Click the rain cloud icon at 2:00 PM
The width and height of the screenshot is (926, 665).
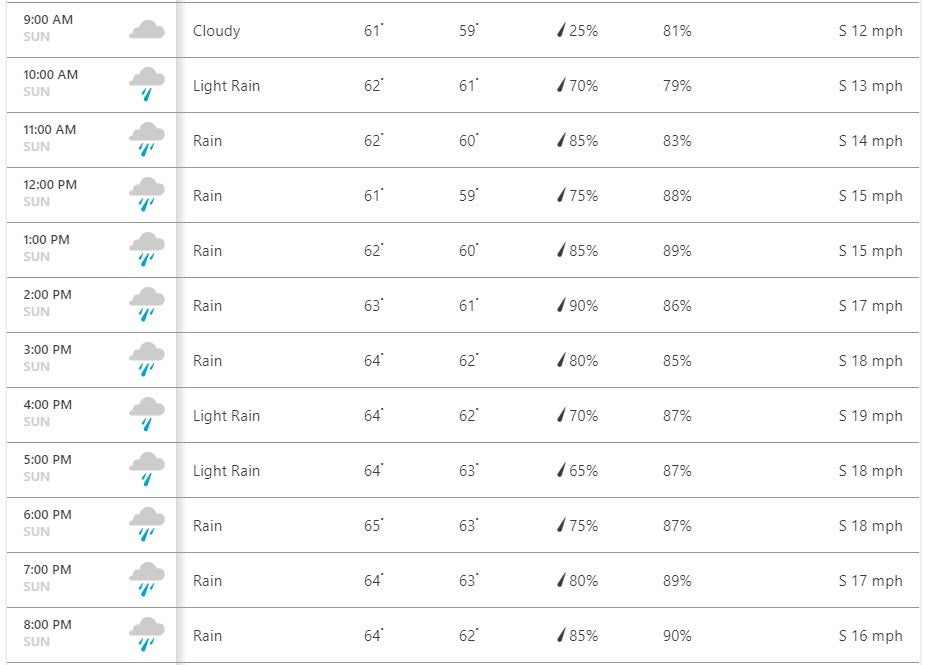[x=146, y=305]
